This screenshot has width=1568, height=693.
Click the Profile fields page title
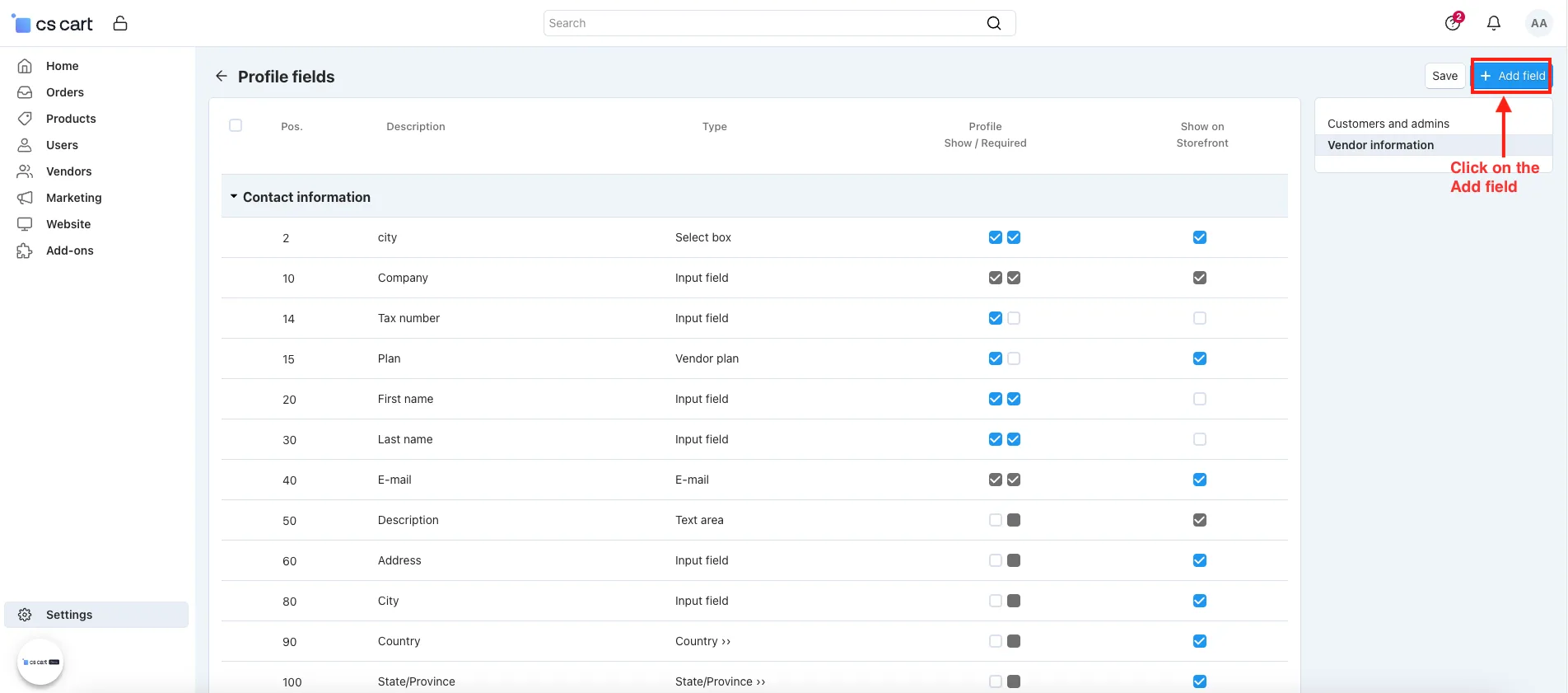pyautogui.click(x=286, y=77)
